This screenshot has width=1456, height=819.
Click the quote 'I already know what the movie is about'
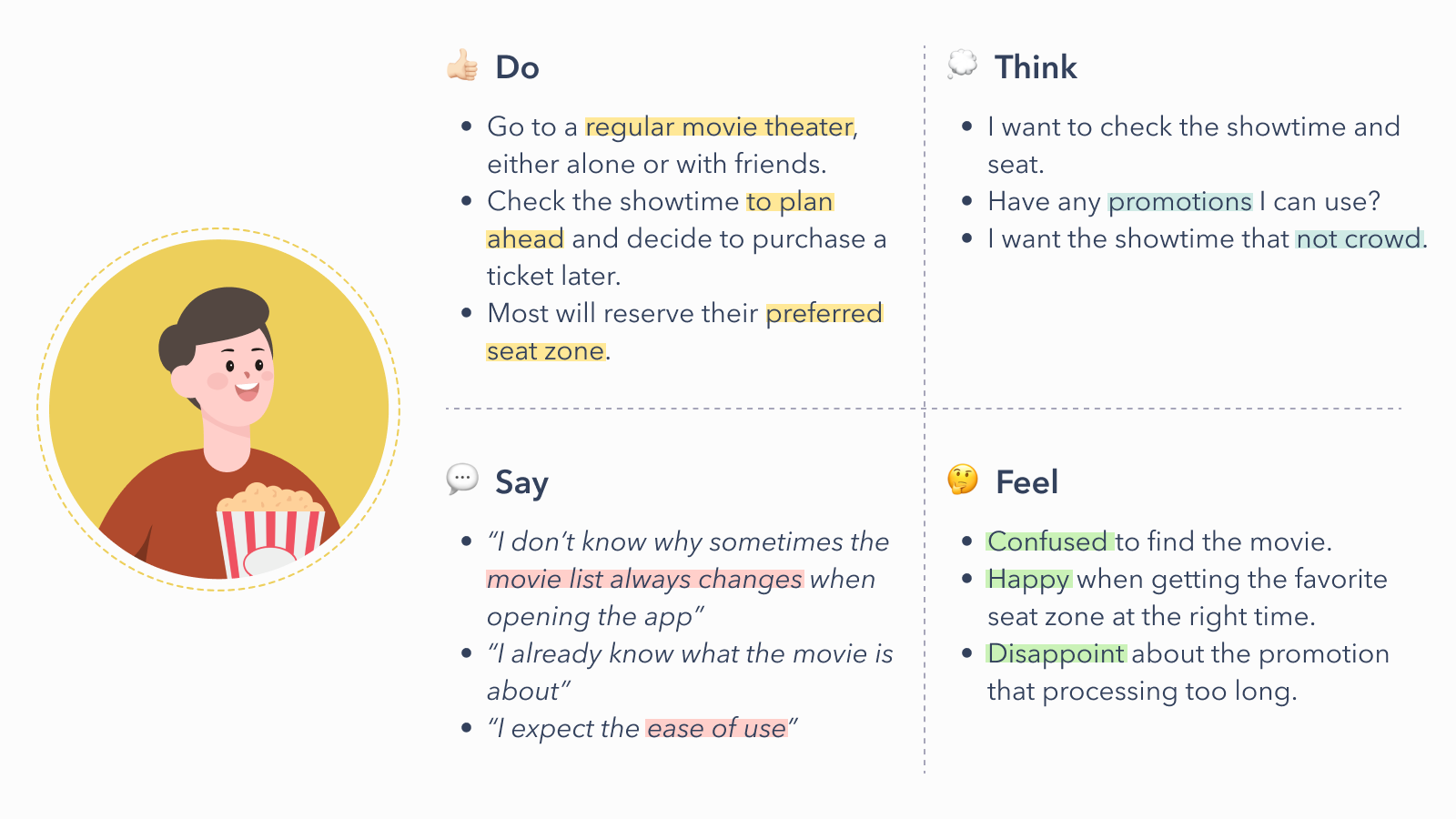[x=690, y=672]
